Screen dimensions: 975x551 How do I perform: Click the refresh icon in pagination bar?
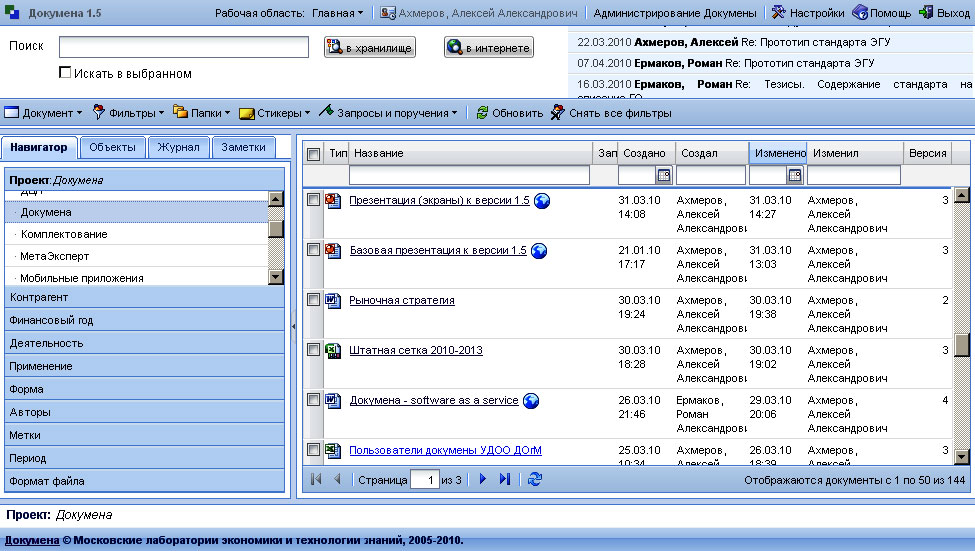point(535,480)
